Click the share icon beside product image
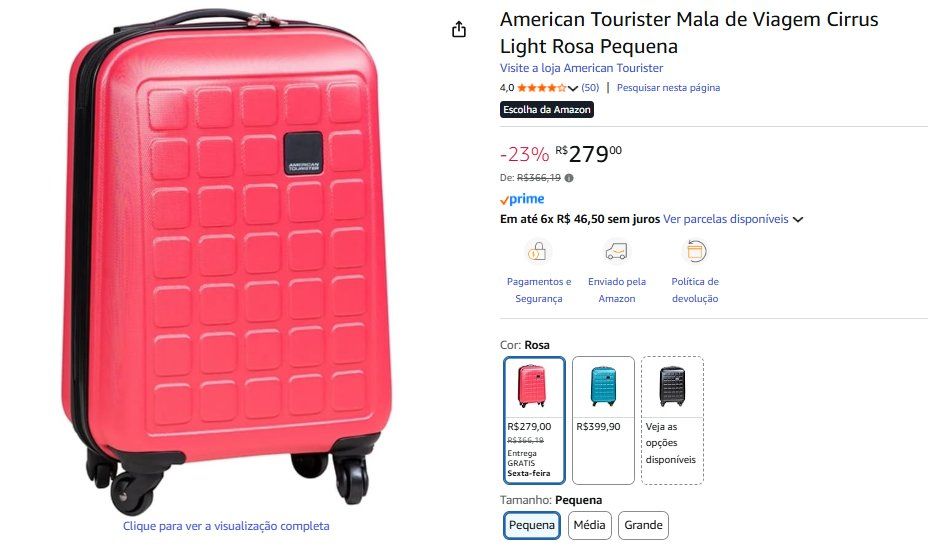 (x=459, y=29)
